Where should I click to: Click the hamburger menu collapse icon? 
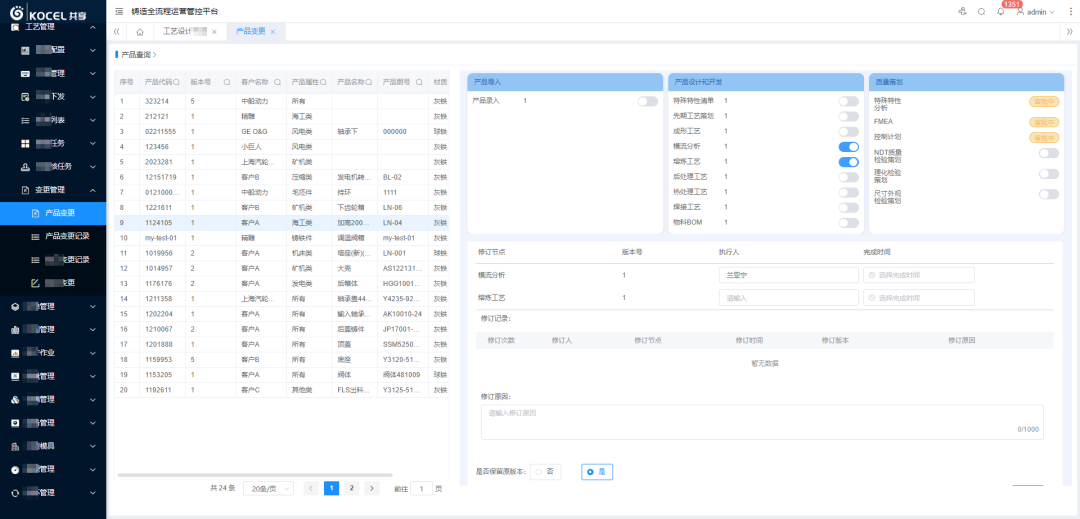click(x=119, y=12)
